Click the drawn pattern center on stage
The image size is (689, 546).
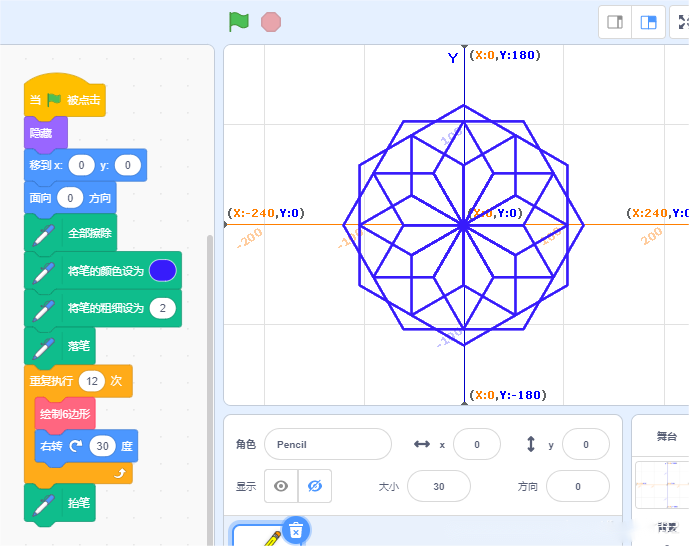point(464,225)
